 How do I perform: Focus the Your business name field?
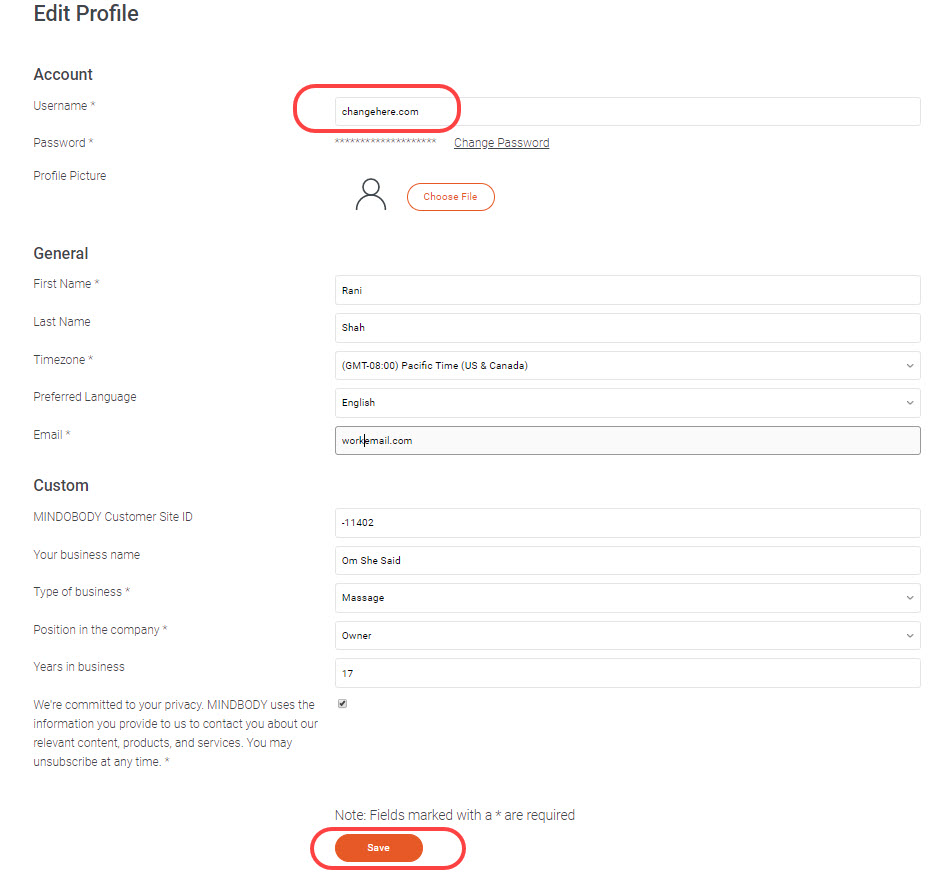[x=626, y=561]
